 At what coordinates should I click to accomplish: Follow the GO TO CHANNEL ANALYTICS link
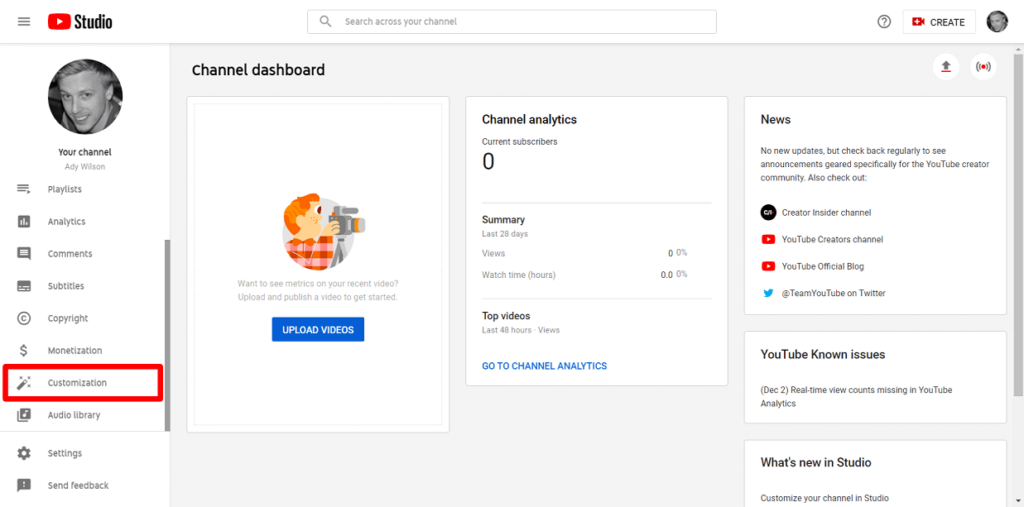click(x=544, y=366)
